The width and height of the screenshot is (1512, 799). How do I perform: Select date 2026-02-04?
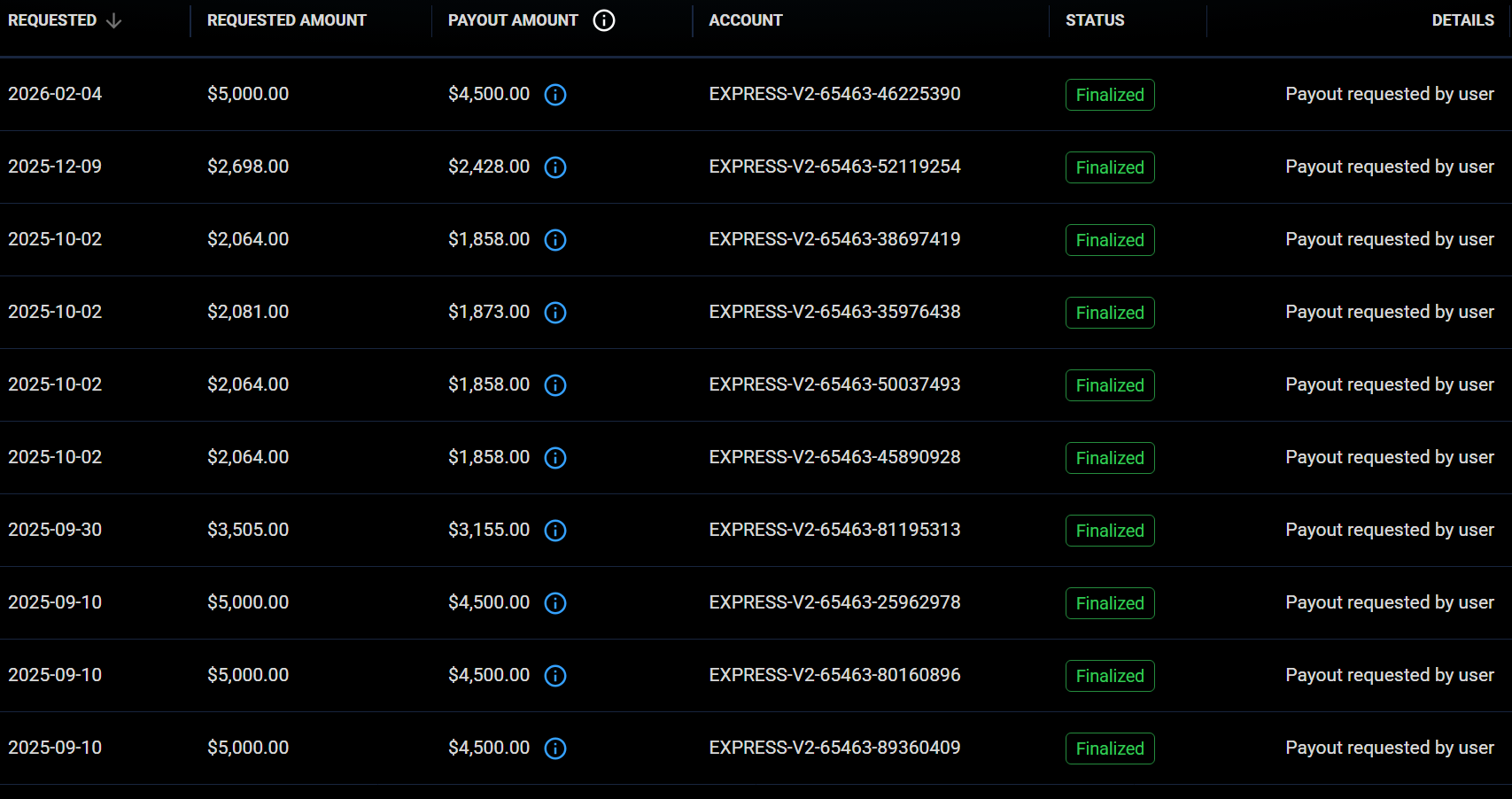point(55,94)
